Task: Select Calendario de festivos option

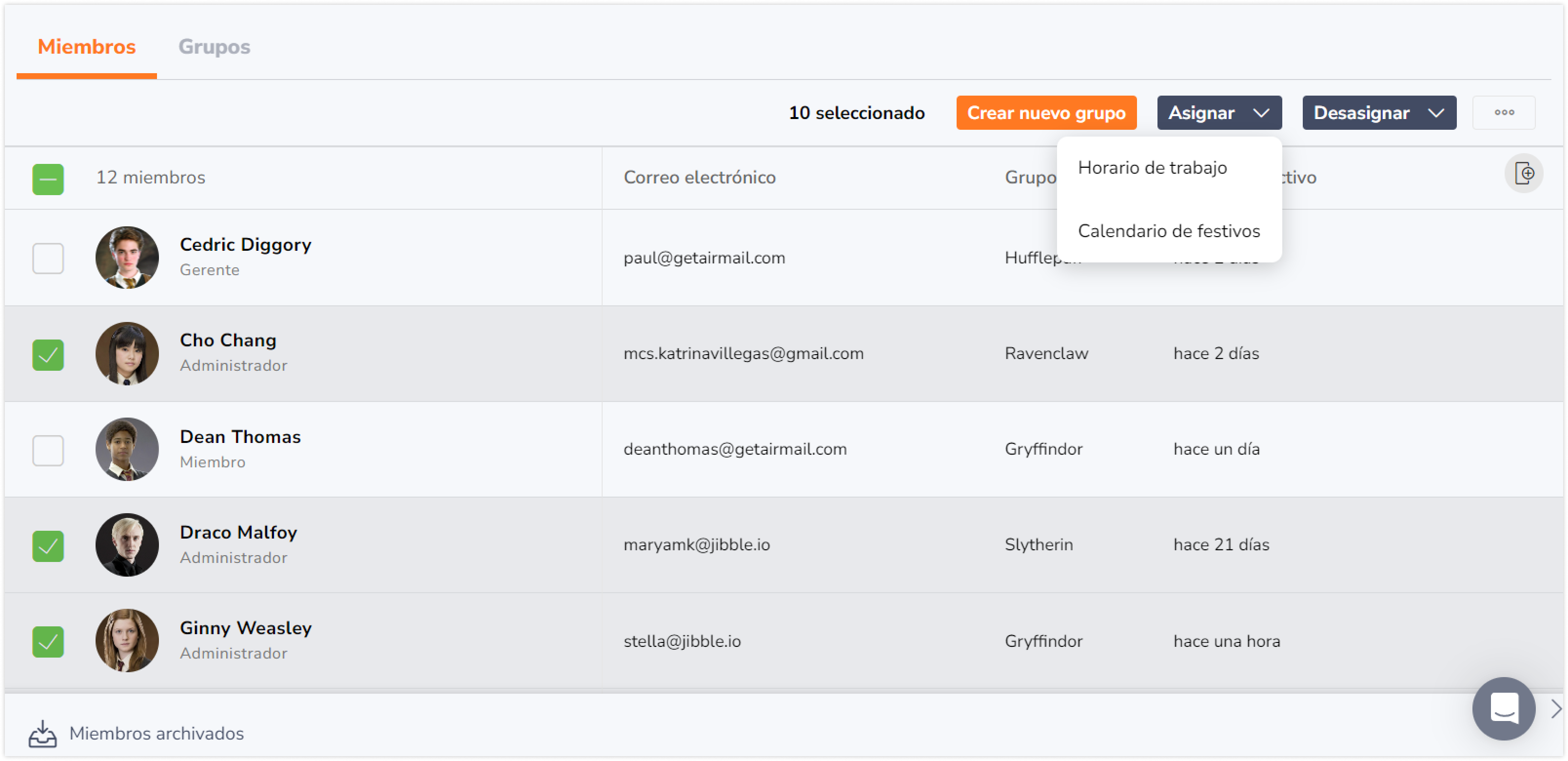Action: pos(1169,231)
